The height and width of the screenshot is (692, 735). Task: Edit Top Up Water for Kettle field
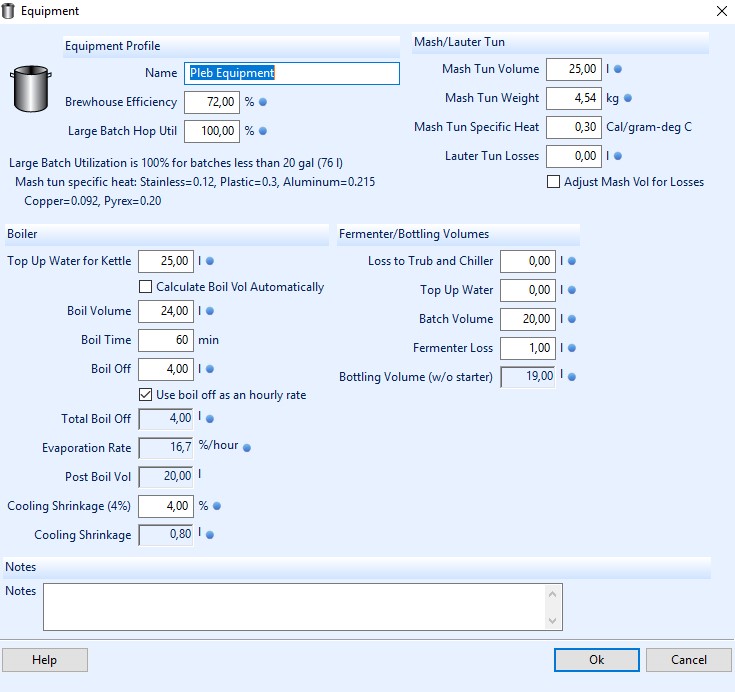click(x=166, y=262)
